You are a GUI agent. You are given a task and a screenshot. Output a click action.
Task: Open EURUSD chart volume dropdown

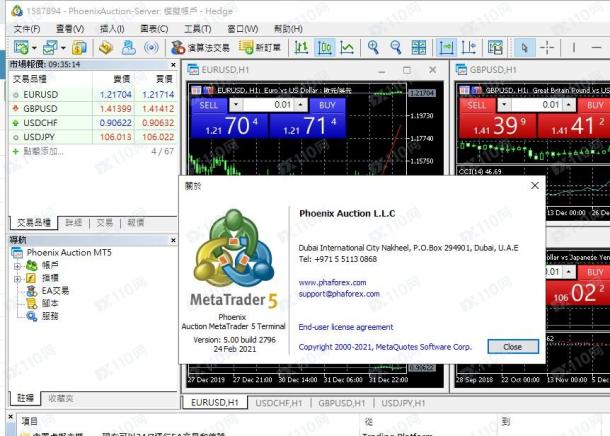[x=236, y=105]
